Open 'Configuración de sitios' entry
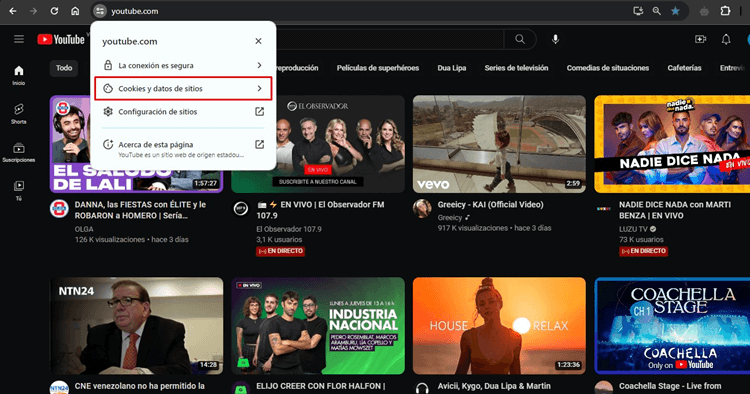 [x=183, y=111]
